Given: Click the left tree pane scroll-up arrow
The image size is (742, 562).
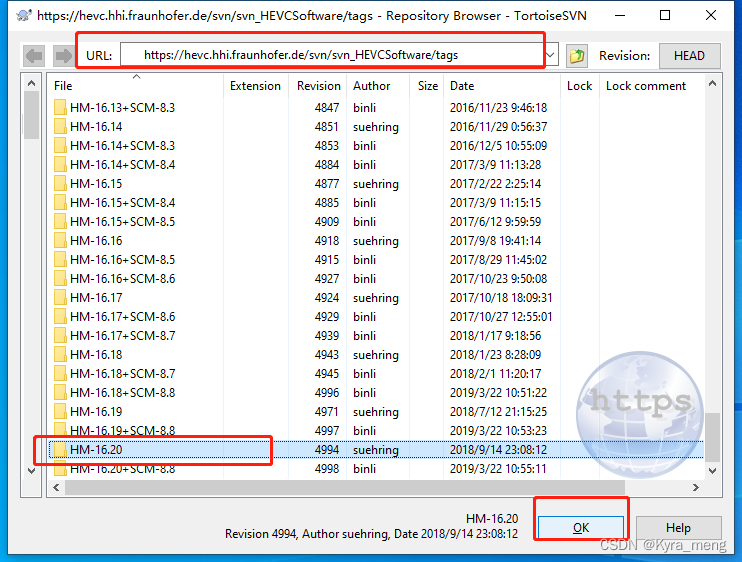Looking at the screenshot, I should click(31, 83).
